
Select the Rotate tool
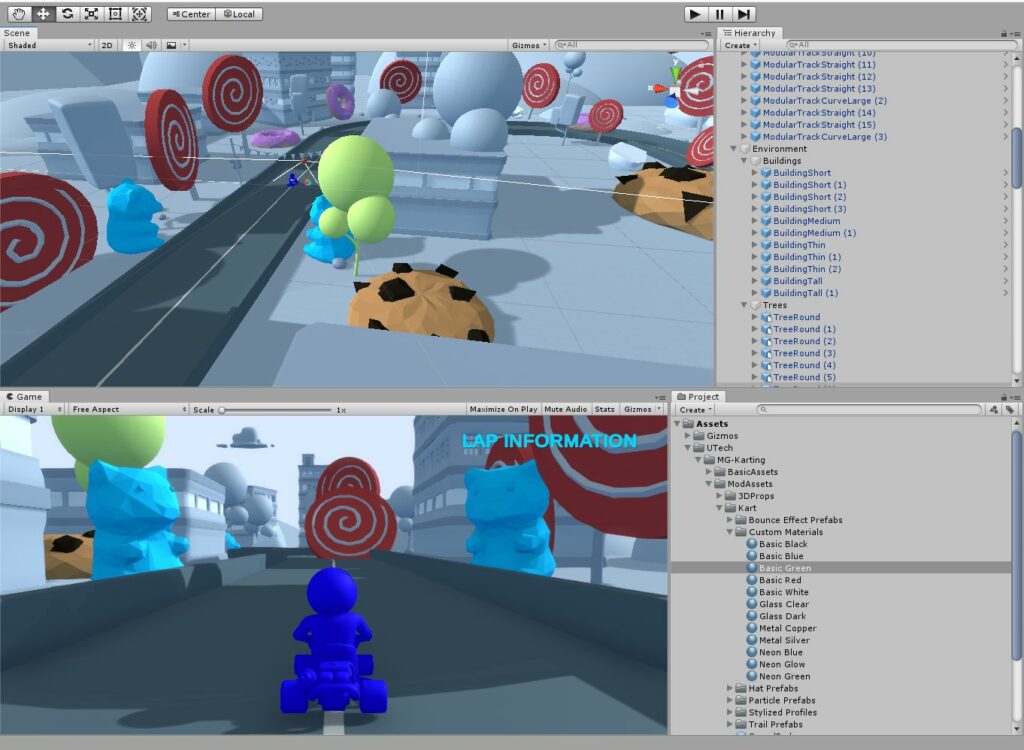pyautogui.click(x=67, y=14)
